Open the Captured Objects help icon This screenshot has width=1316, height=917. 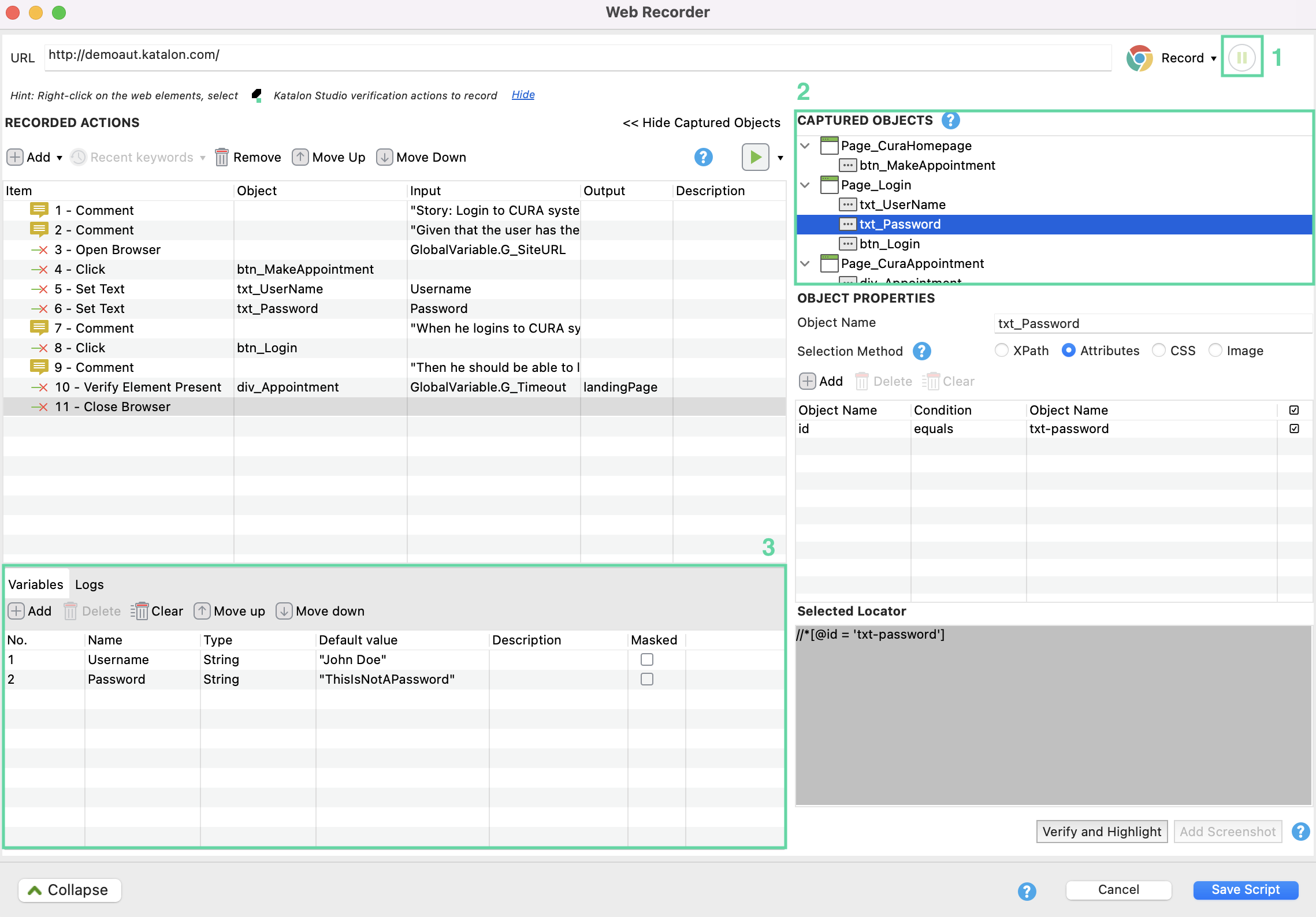click(x=950, y=120)
